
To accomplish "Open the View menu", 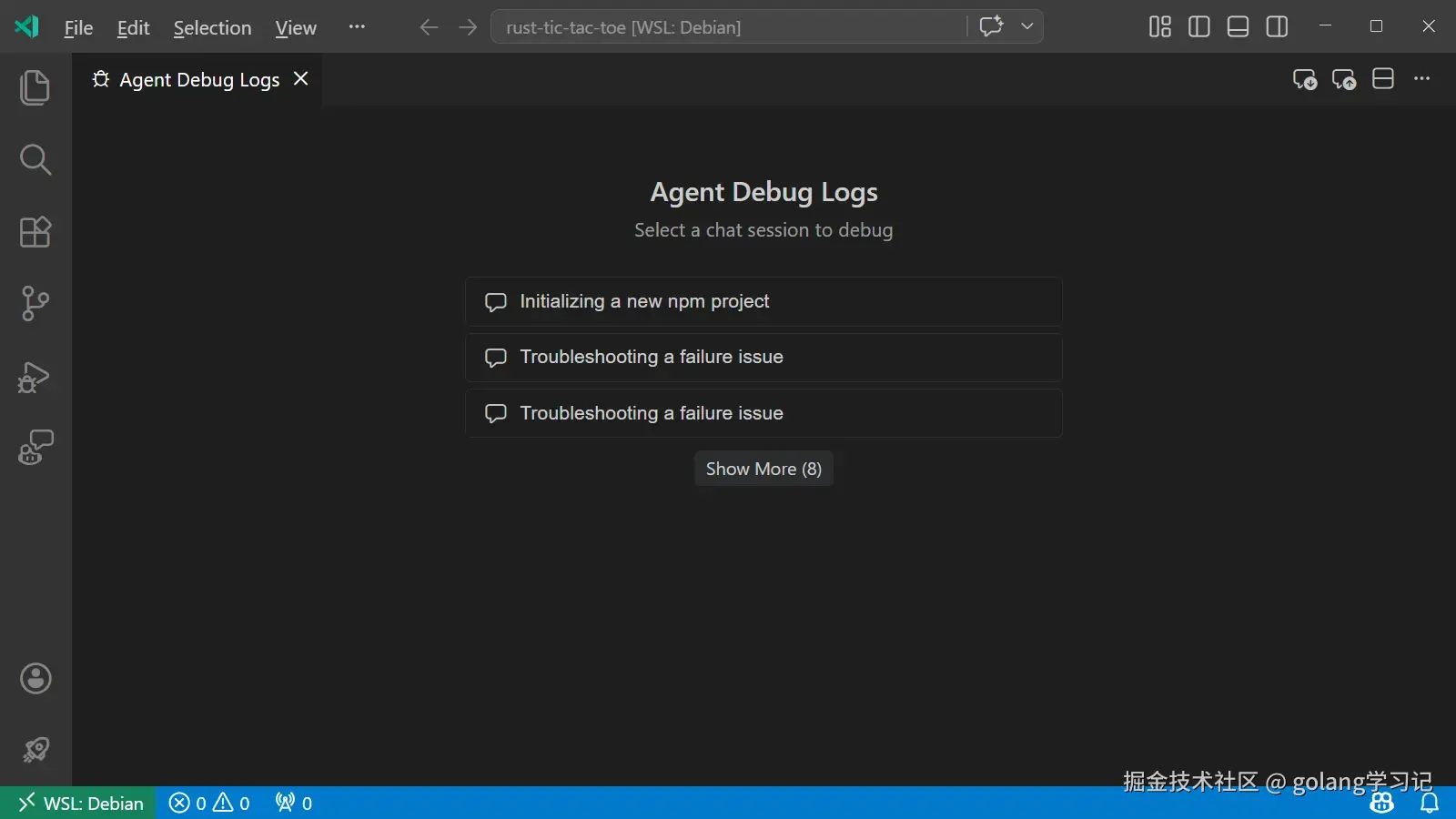I will (296, 27).
